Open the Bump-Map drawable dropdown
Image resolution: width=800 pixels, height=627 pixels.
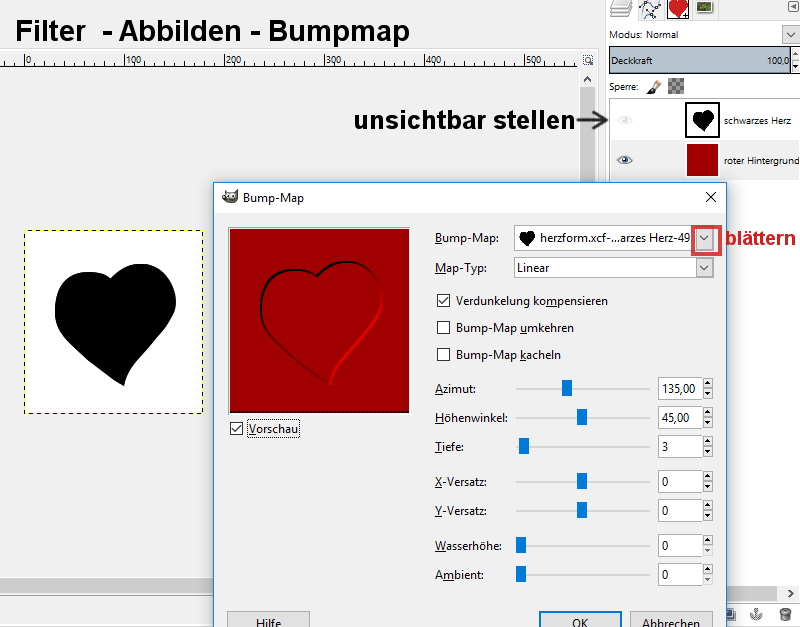point(704,238)
